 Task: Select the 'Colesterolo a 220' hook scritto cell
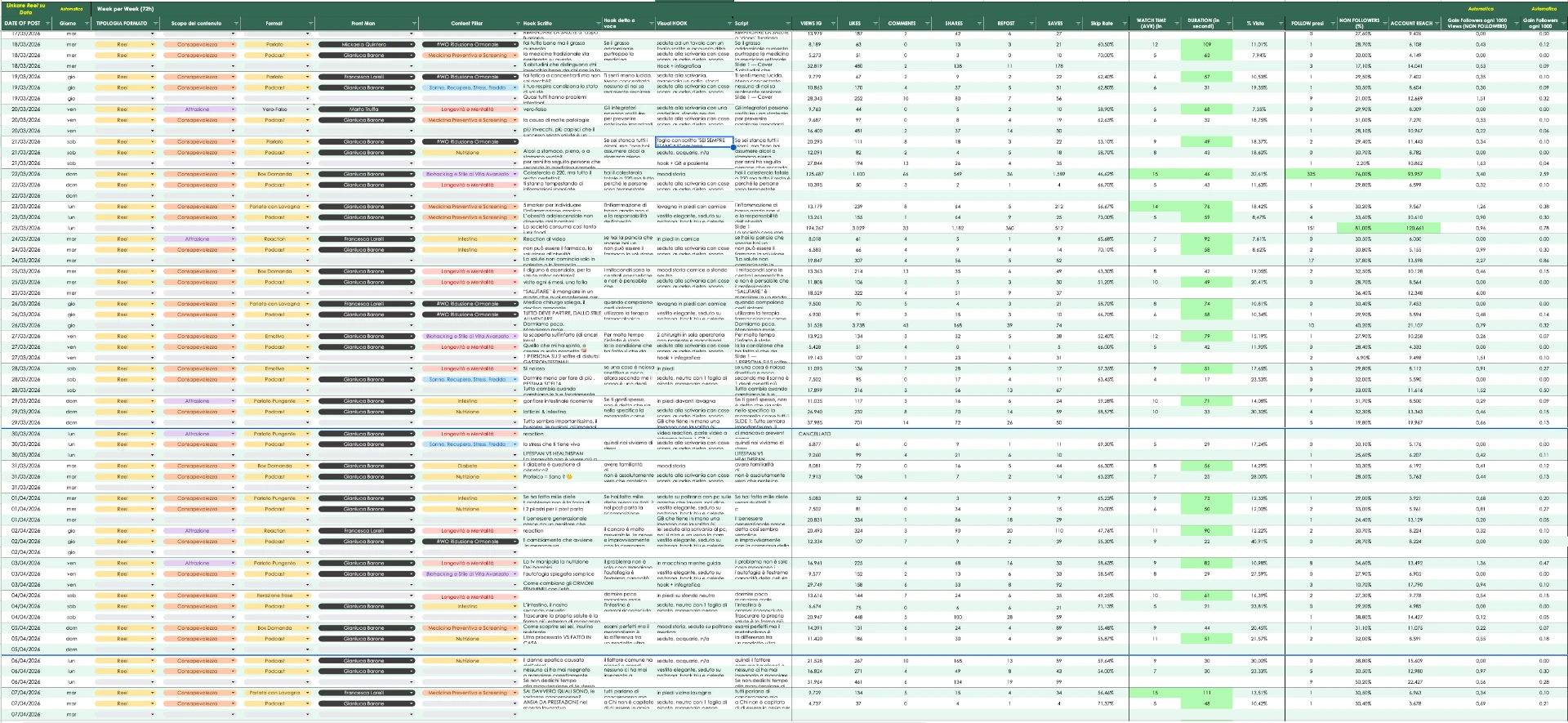tap(562, 174)
